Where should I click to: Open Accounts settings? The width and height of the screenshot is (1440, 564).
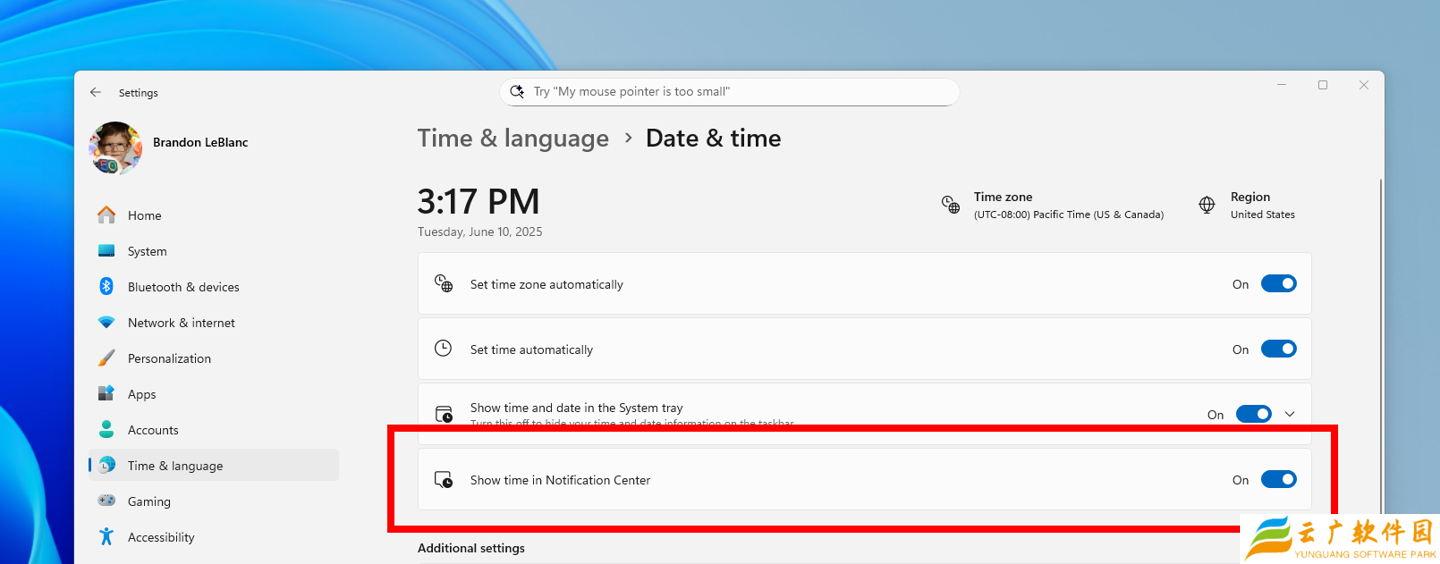(214, 430)
